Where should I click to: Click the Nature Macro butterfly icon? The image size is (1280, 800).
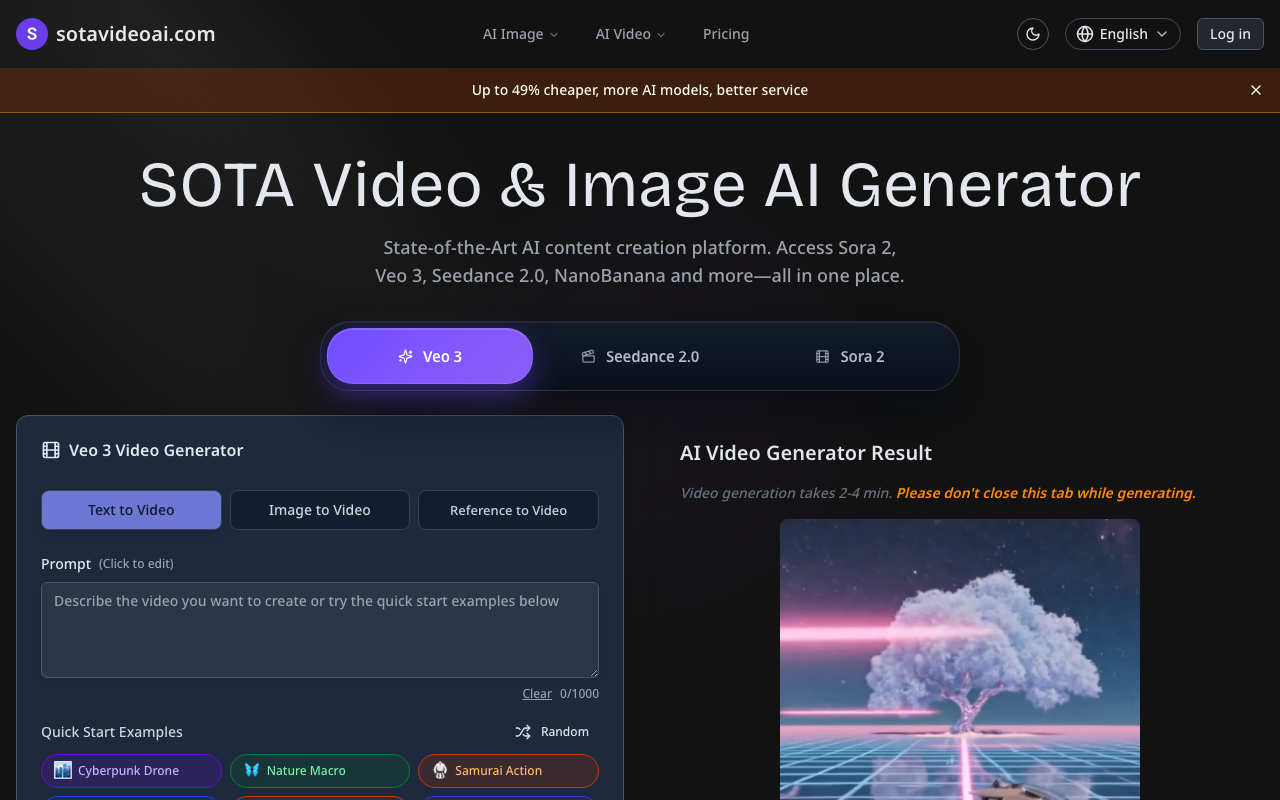click(x=252, y=770)
